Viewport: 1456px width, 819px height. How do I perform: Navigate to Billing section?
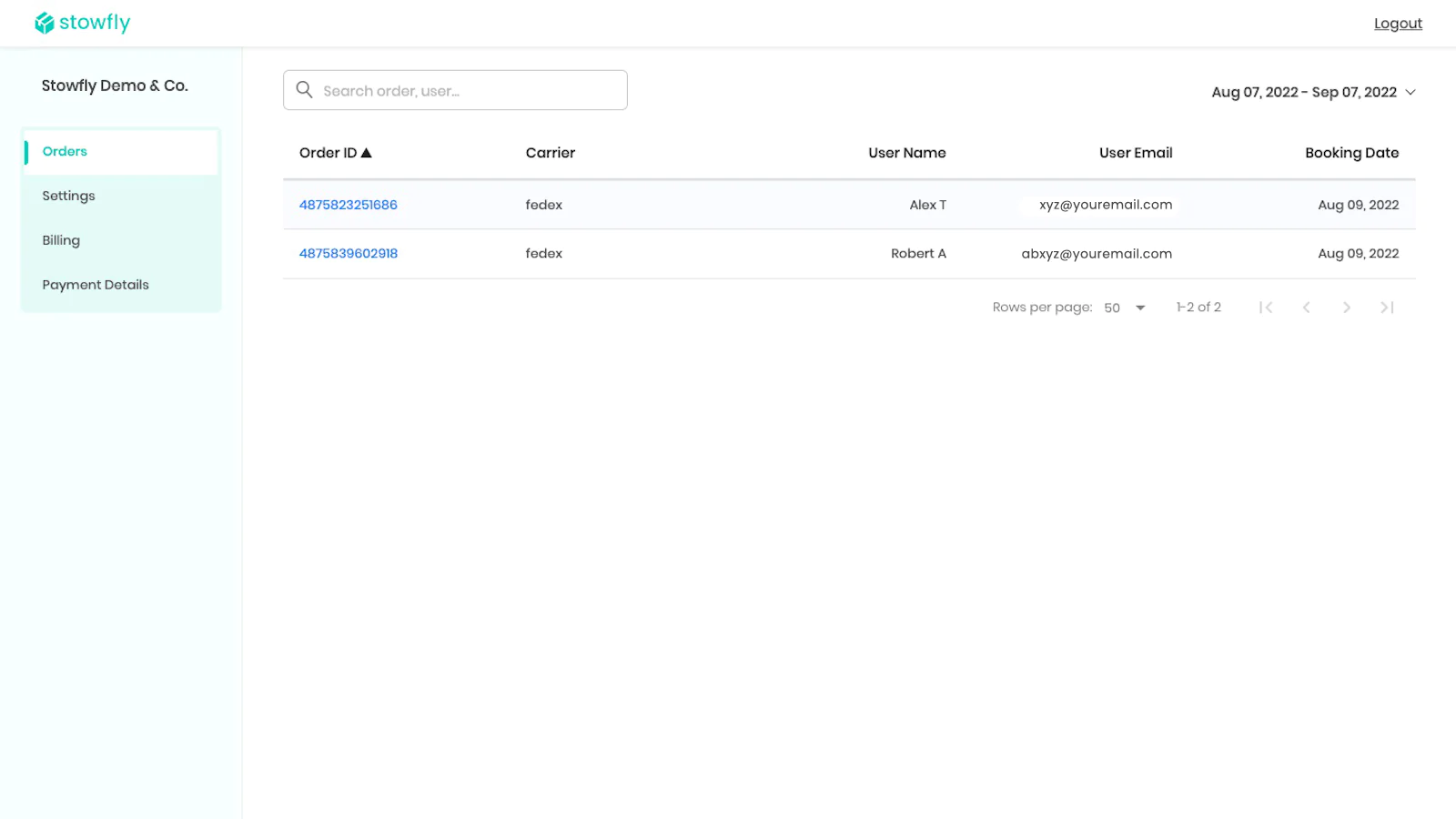pyautogui.click(x=61, y=240)
